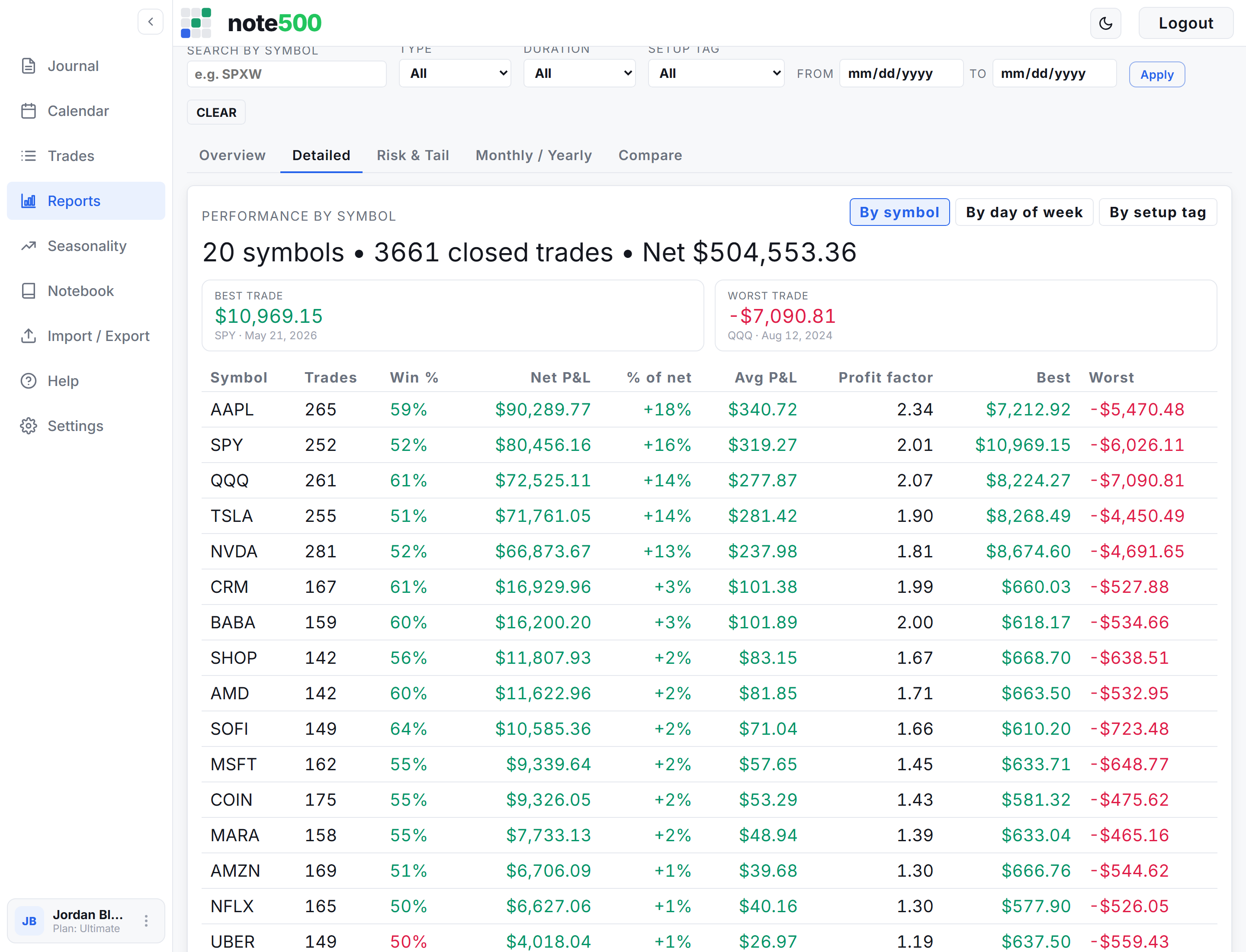Switch to the Risk & Tail tab
The image size is (1246, 952).
coord(413,155)
